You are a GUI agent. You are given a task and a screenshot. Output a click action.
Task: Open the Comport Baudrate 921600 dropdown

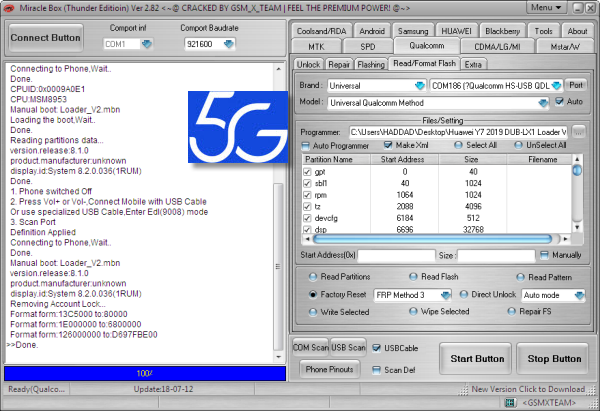pos(229,44)
